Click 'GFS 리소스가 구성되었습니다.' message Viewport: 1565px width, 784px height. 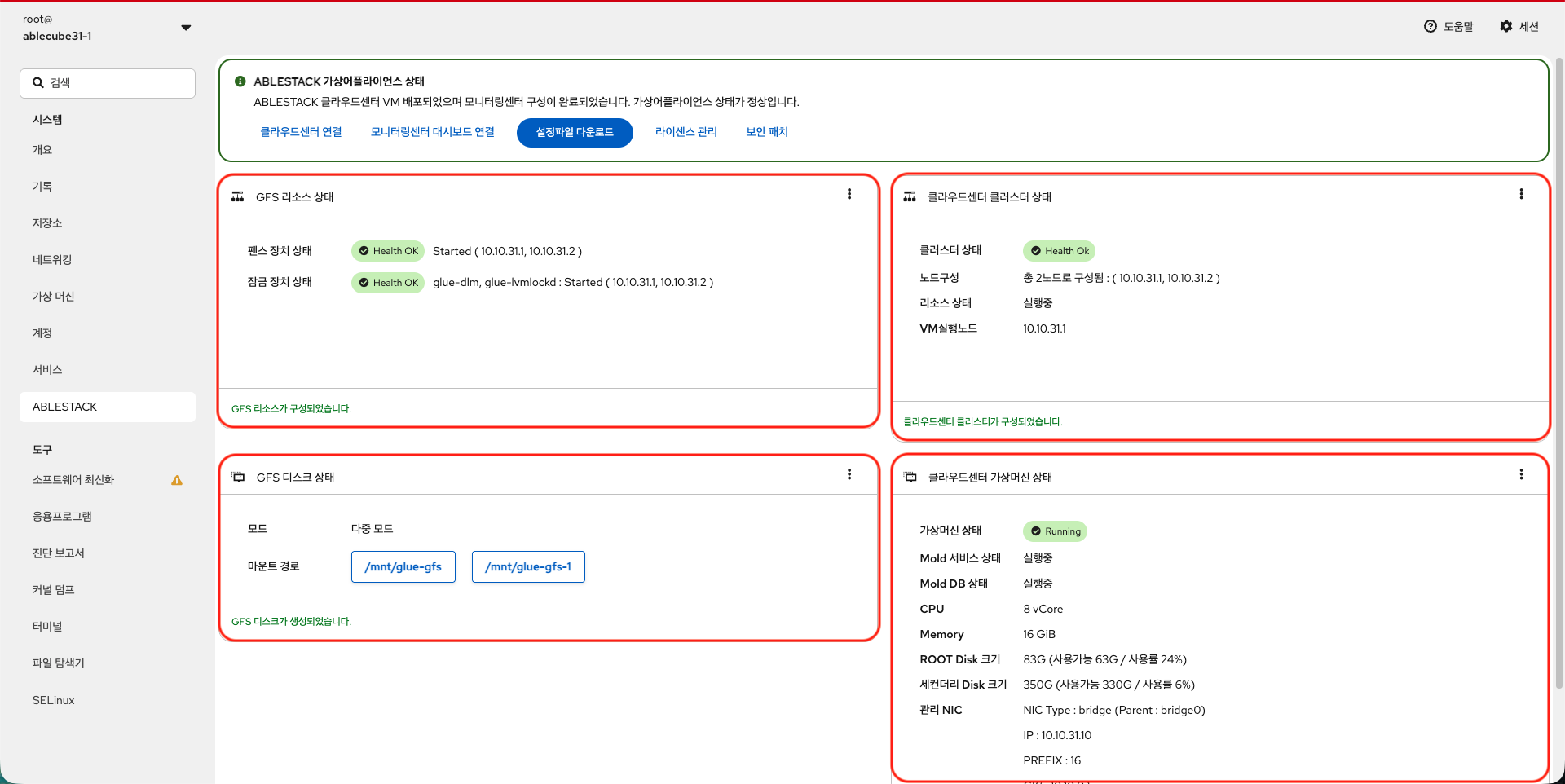(291, 409)
